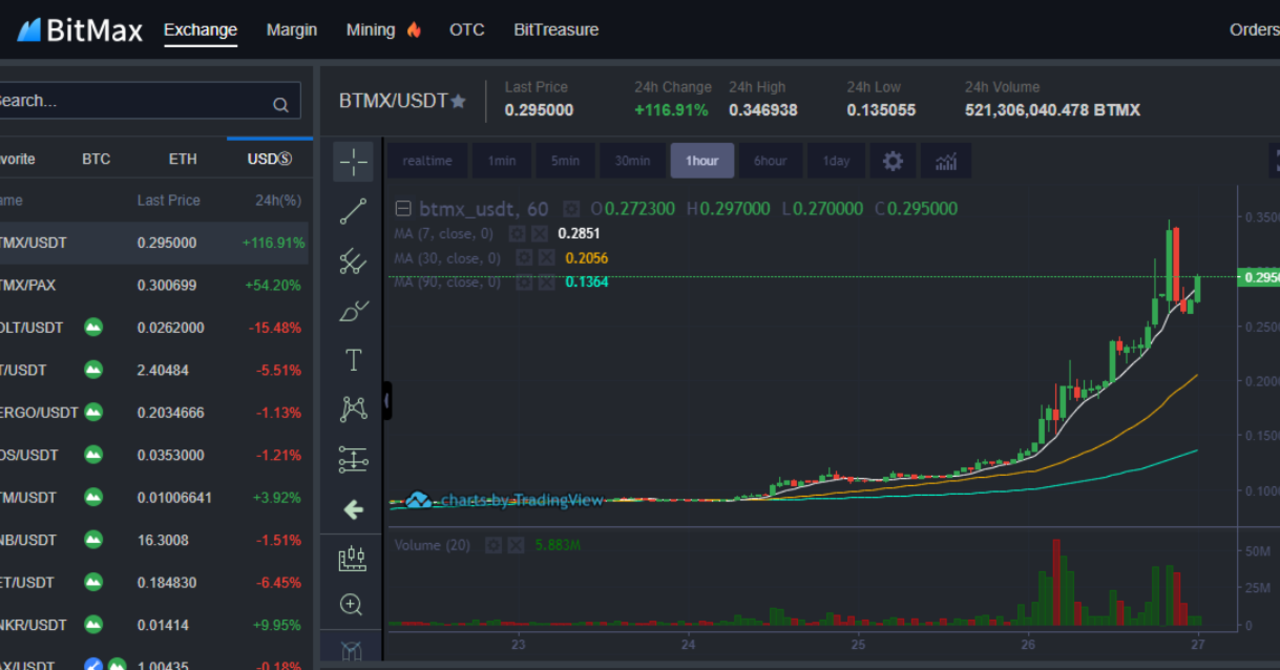The image size is (1280, 670).
Task: Collapse the drawing toolbar with side handle
Action: coord(387,401)
